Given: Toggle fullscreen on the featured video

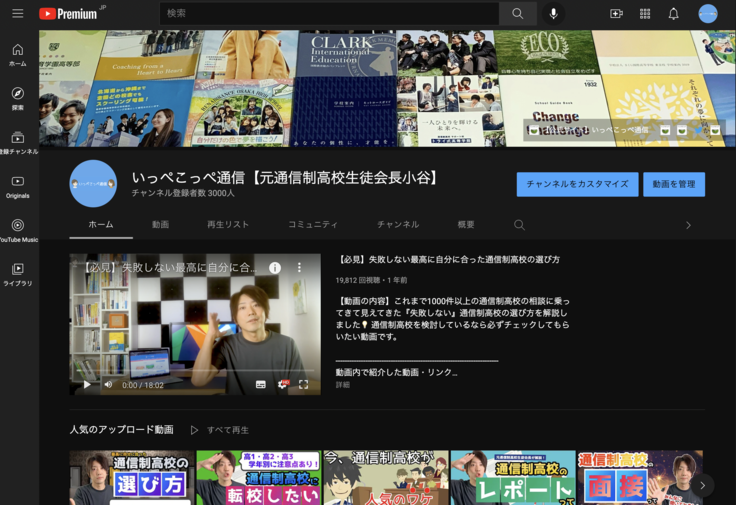Looking at the screenshot, I should point(303,384).
